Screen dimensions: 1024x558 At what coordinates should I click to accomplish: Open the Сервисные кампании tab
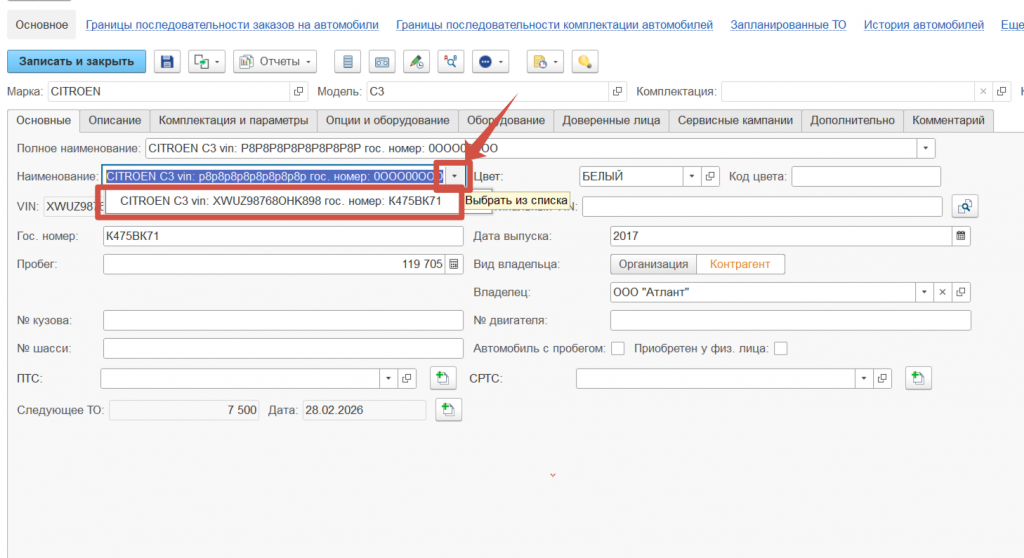pyautogui.click(x=735, y=121)
